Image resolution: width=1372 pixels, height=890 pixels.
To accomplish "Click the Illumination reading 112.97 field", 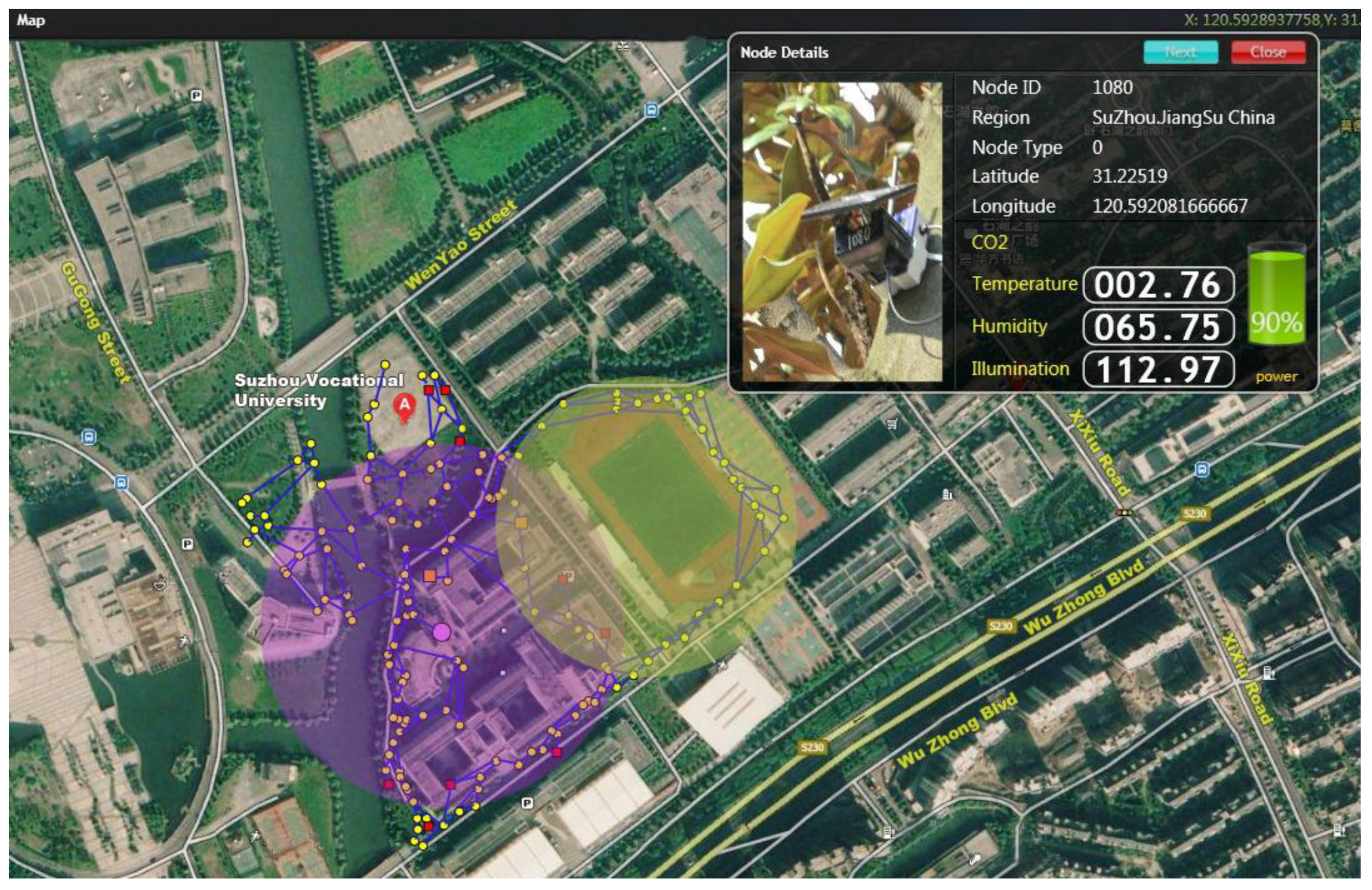I will 1158,369.
